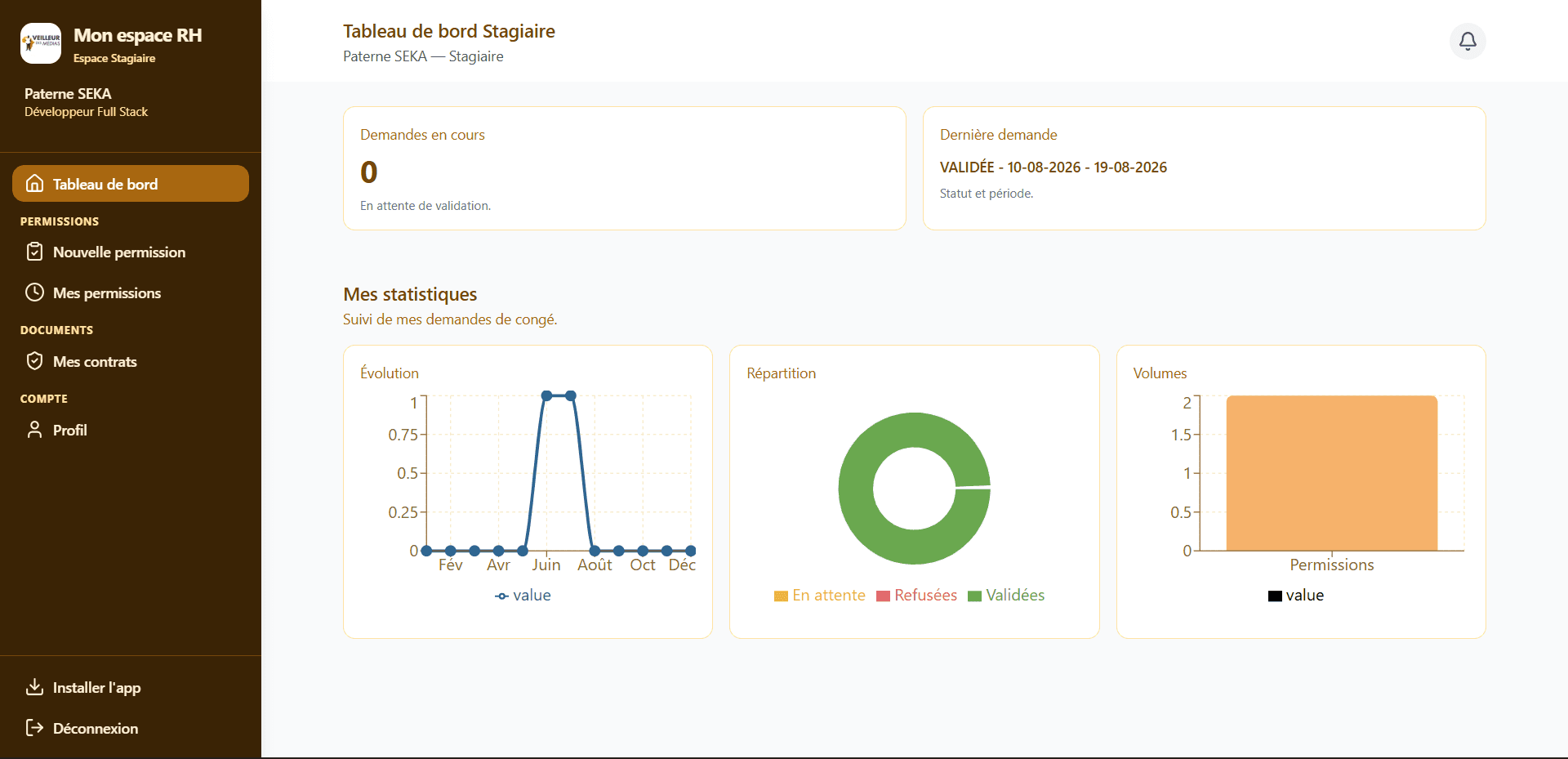Click the Paterne SEKA name in the sidebar
This screenshot has height=759, width=1568.
[68, 94]
